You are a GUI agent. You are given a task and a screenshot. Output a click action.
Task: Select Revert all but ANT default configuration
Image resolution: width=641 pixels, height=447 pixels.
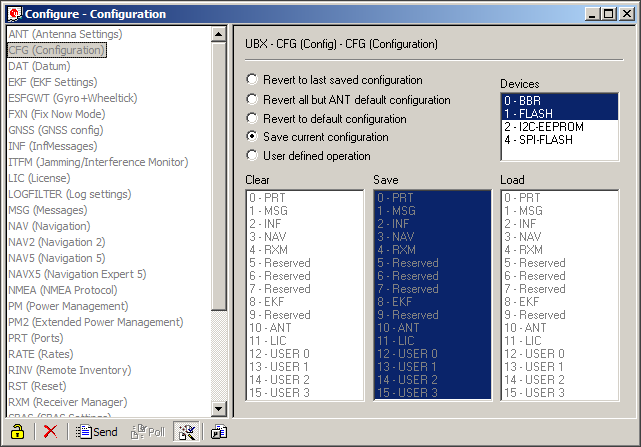tap(348, 99)
